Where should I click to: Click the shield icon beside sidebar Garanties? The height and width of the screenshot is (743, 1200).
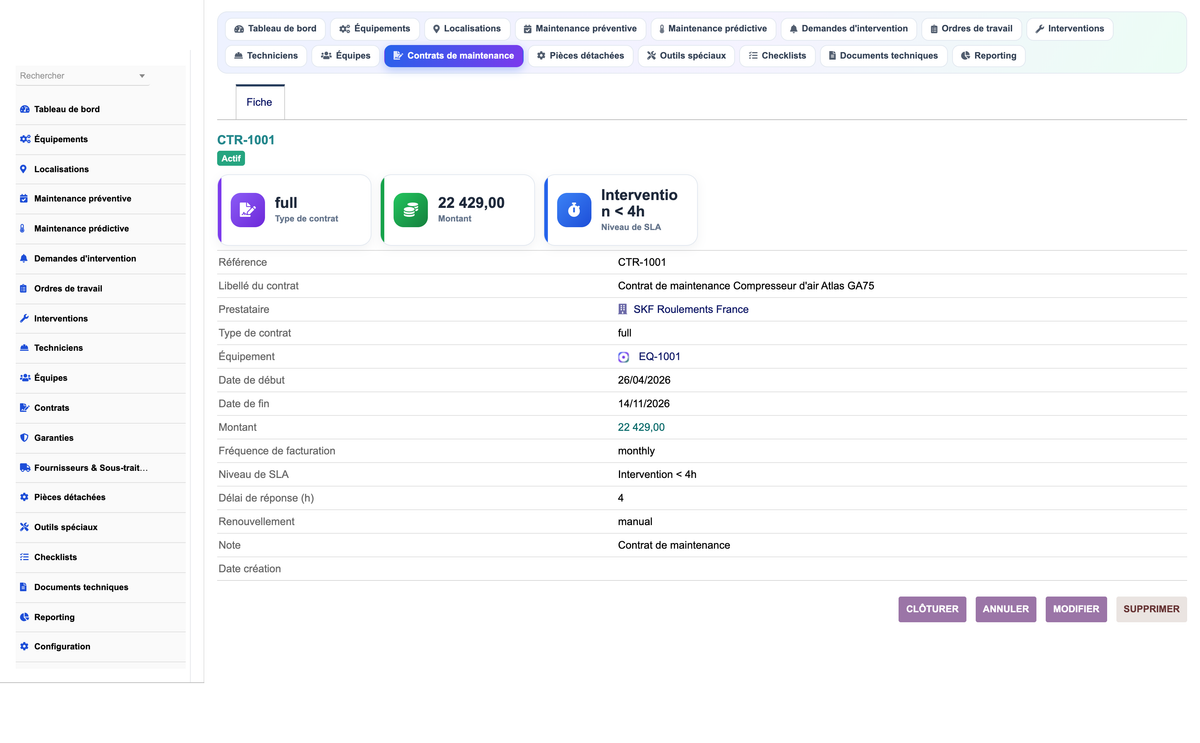tap(24, 438)
